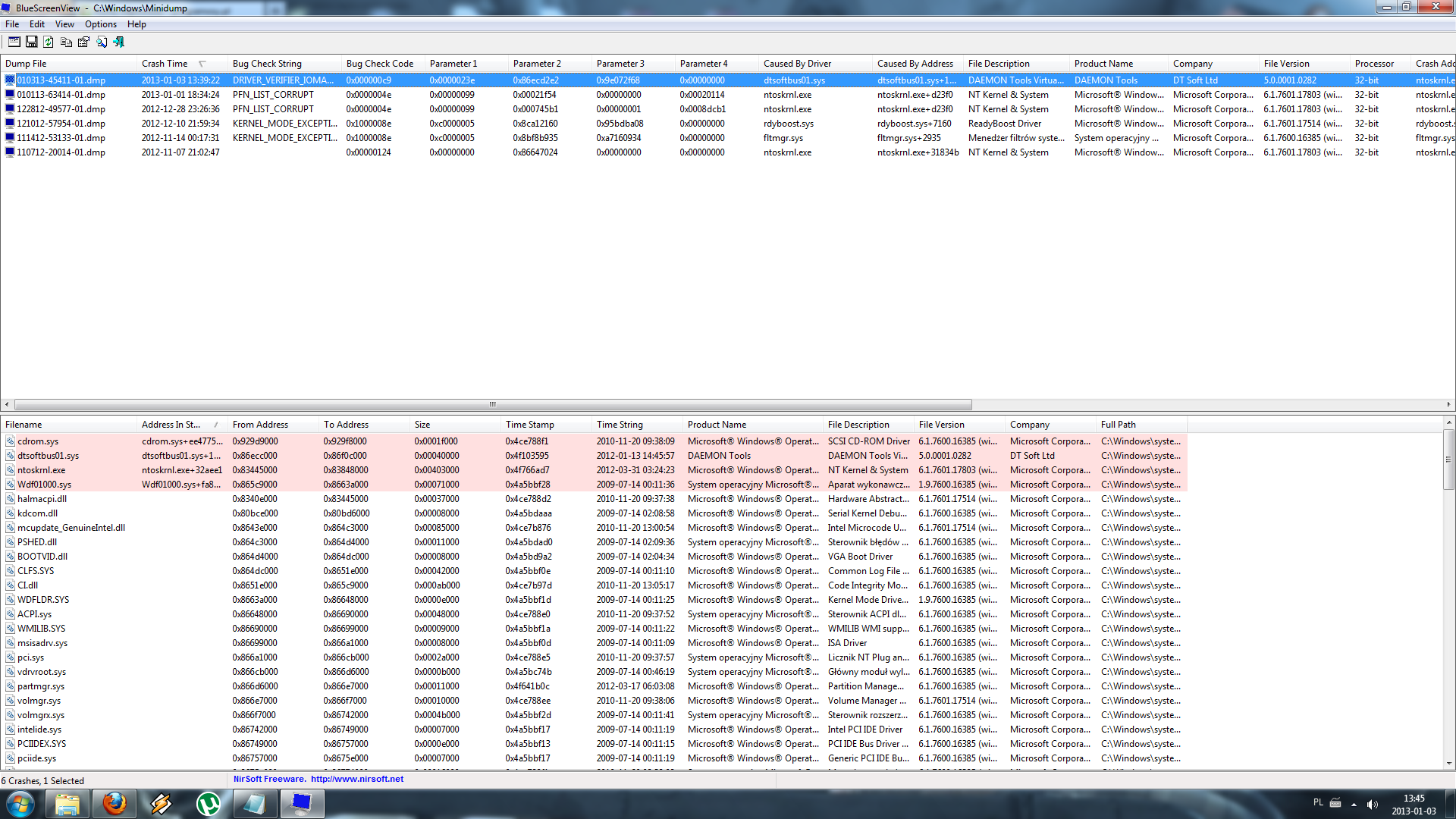Click the Find (magnifier) toolbar icon
This screenshot has width=1456, height=819.
click(102, 42)
